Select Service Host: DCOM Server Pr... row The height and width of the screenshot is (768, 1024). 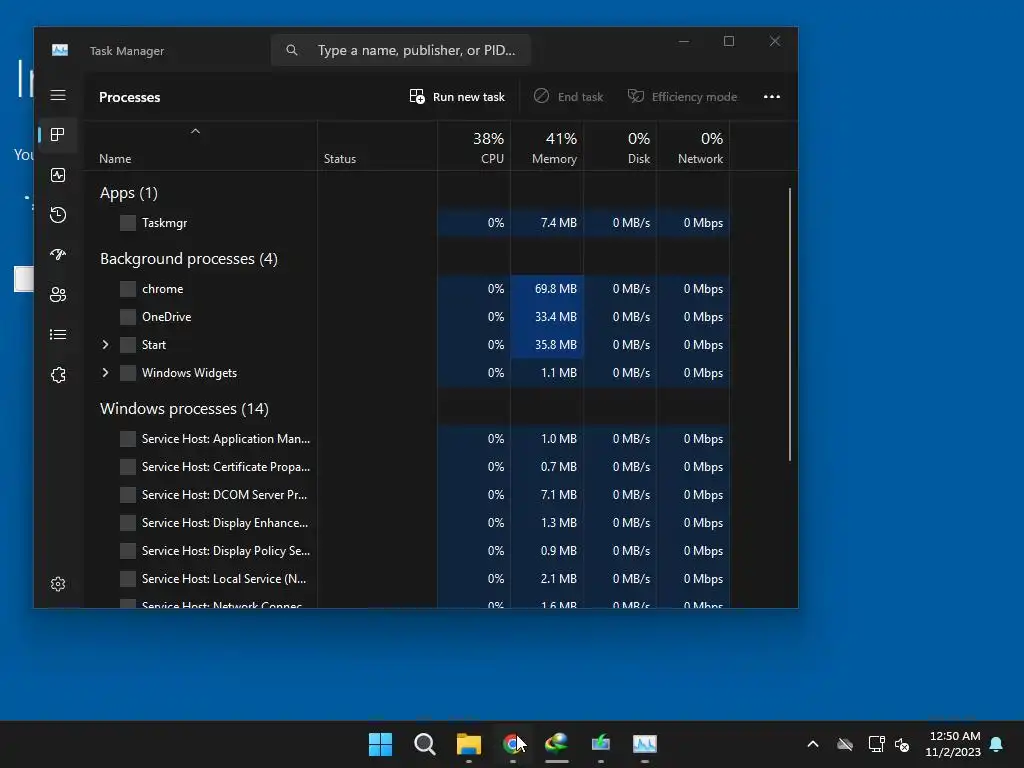[x=414, y=495]
